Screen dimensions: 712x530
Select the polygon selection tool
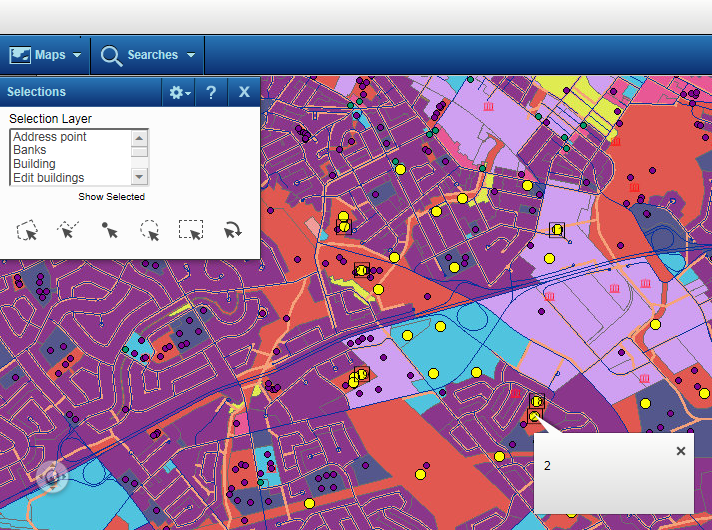[28, 230]
